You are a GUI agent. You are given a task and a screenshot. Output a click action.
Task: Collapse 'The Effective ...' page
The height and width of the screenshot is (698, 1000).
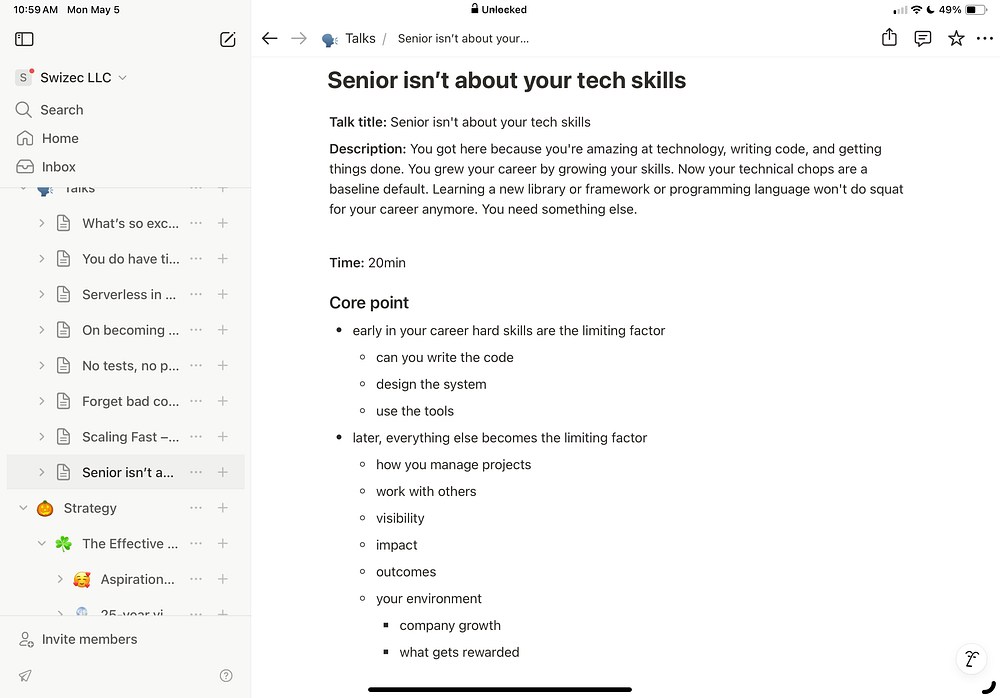pyautogui.click(x=41, y=544)
